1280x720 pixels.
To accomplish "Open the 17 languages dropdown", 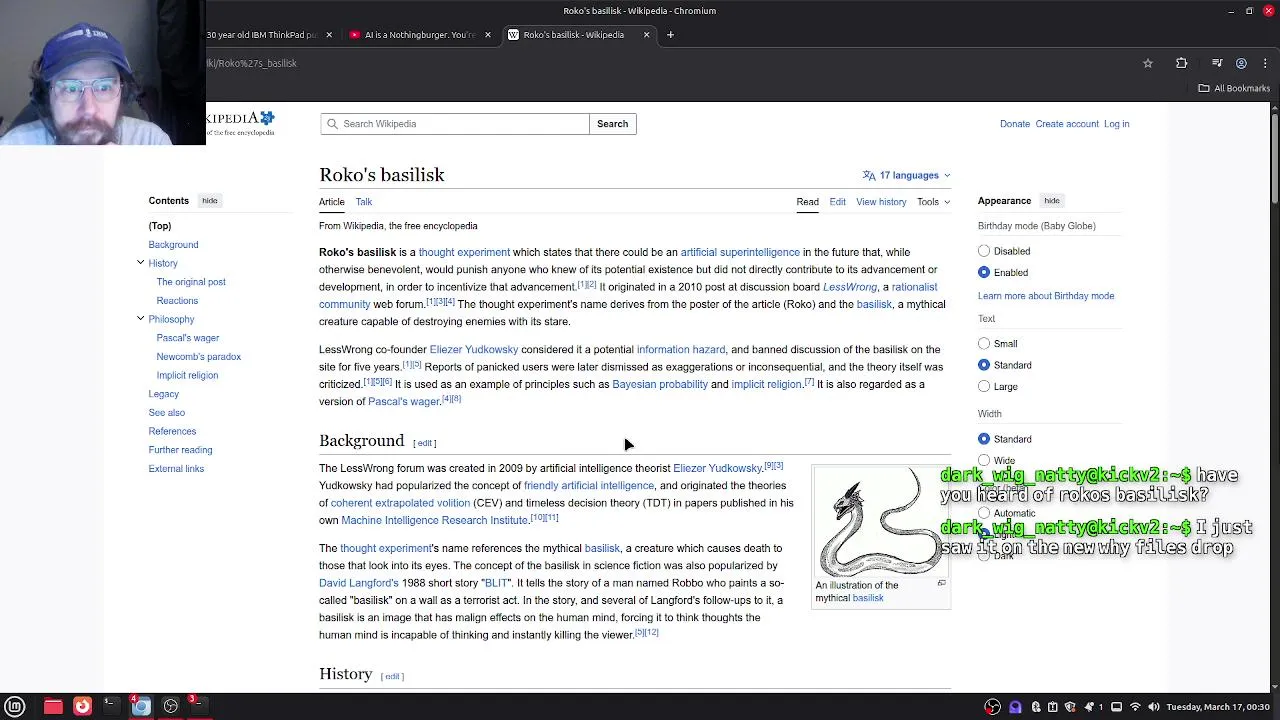I will coord(907,175).
